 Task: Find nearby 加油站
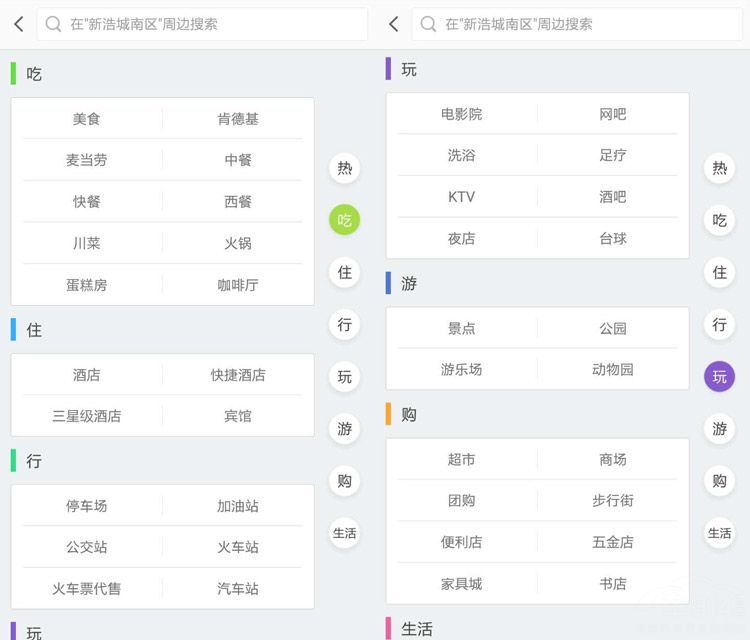[238, 506]
